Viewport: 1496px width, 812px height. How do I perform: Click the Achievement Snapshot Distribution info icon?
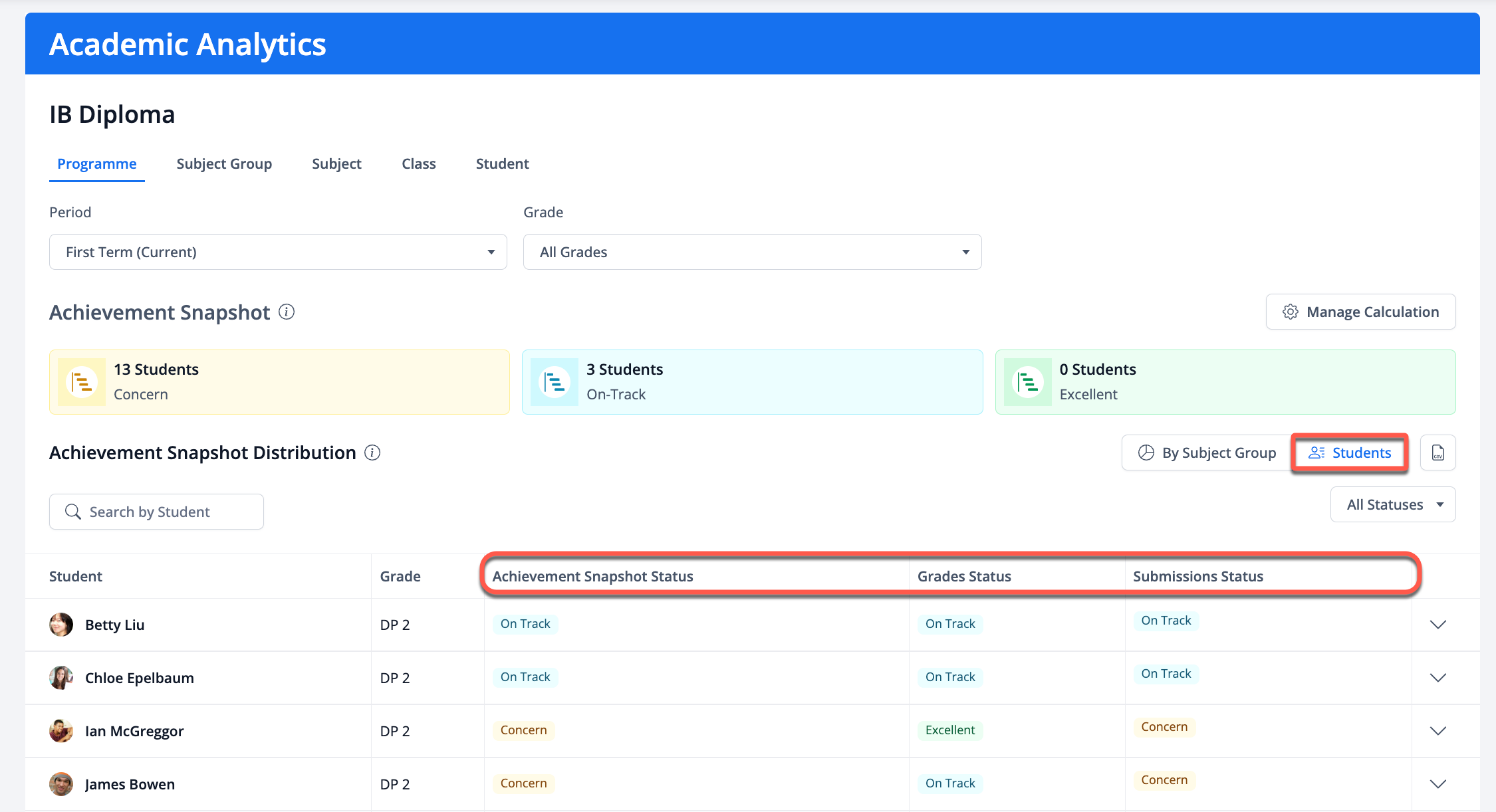click(372, 453)
